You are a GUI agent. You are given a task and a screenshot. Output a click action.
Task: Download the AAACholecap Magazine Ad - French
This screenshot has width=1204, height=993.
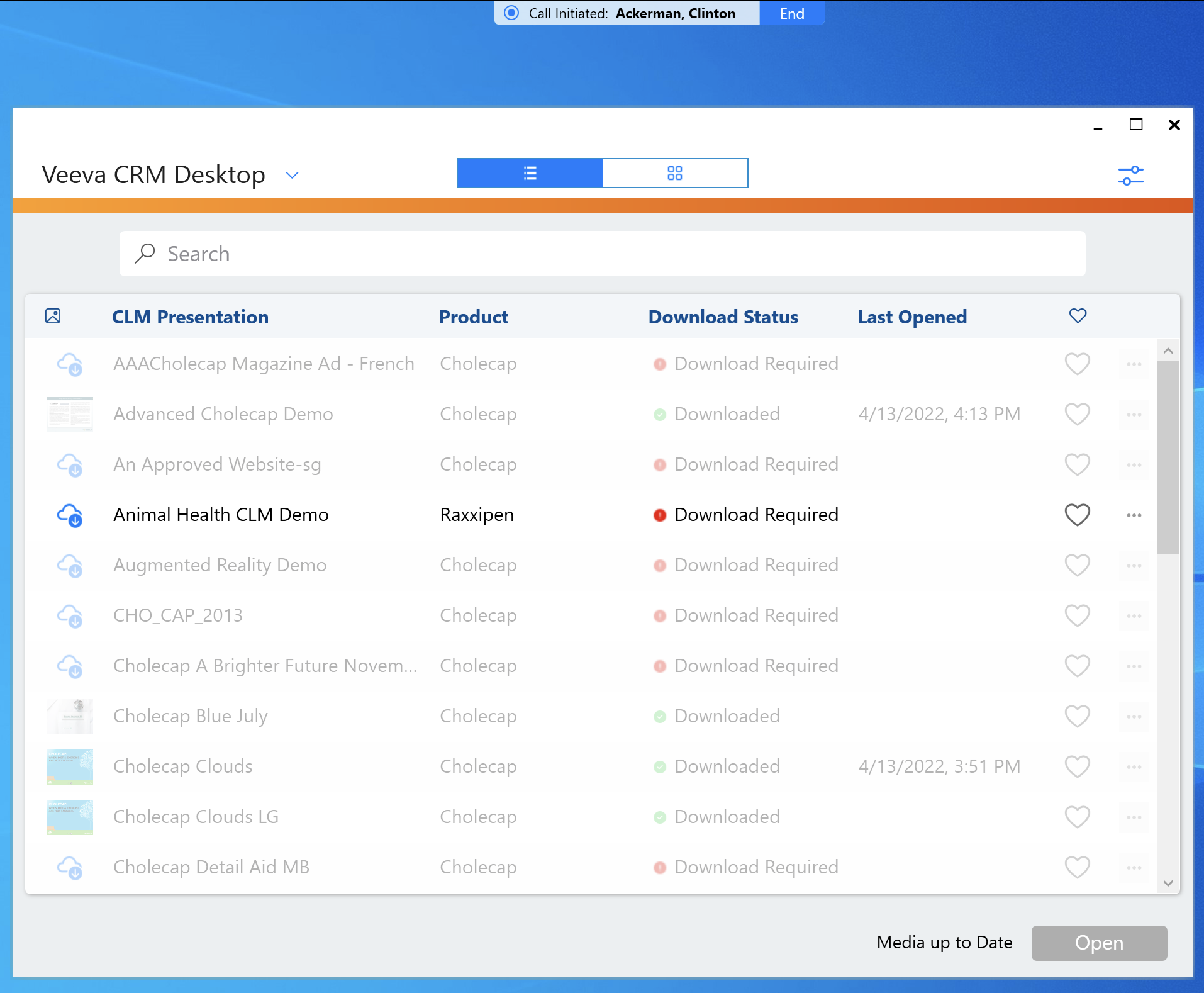pos(70,364)
